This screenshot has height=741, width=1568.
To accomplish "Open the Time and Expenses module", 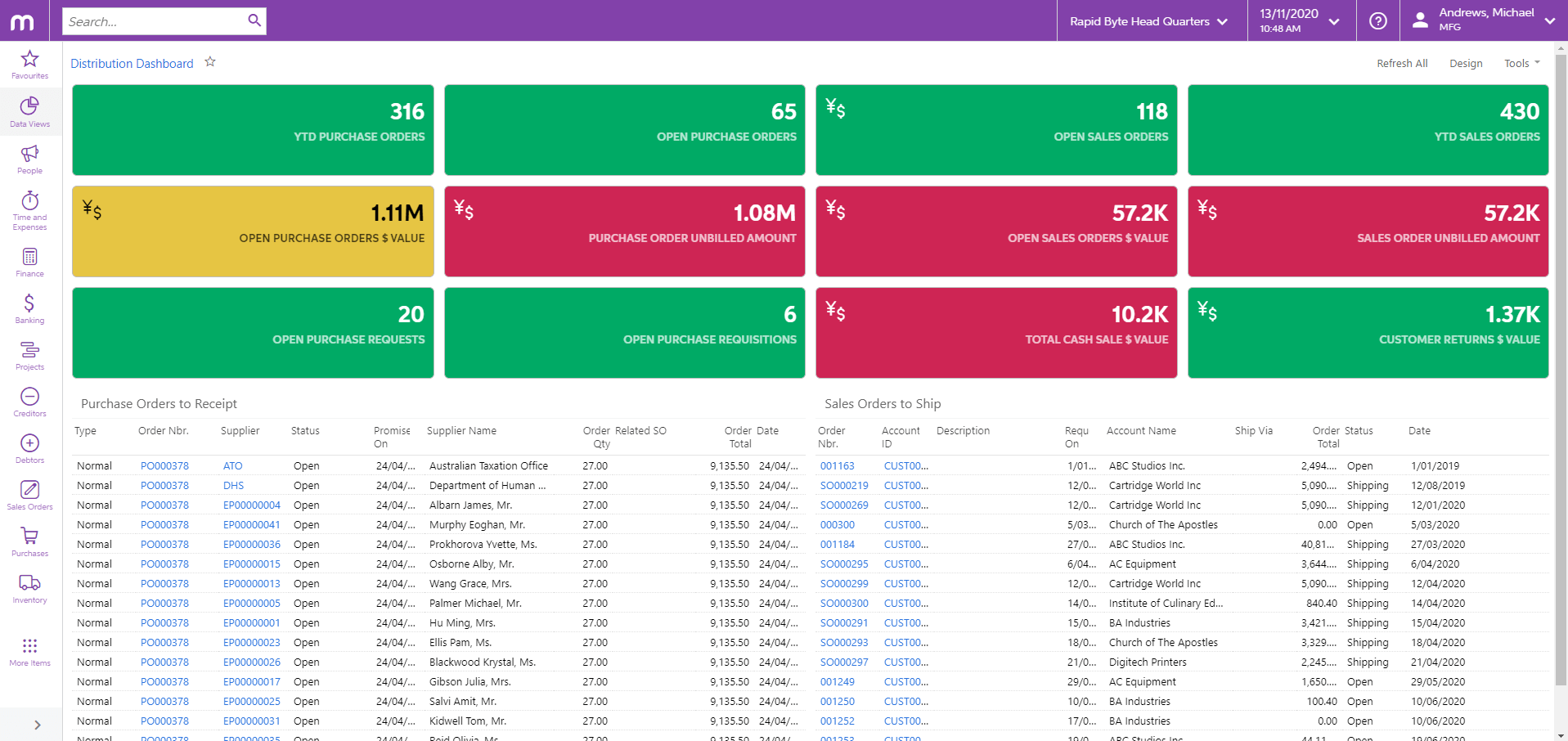I will [x=29, y=209].
